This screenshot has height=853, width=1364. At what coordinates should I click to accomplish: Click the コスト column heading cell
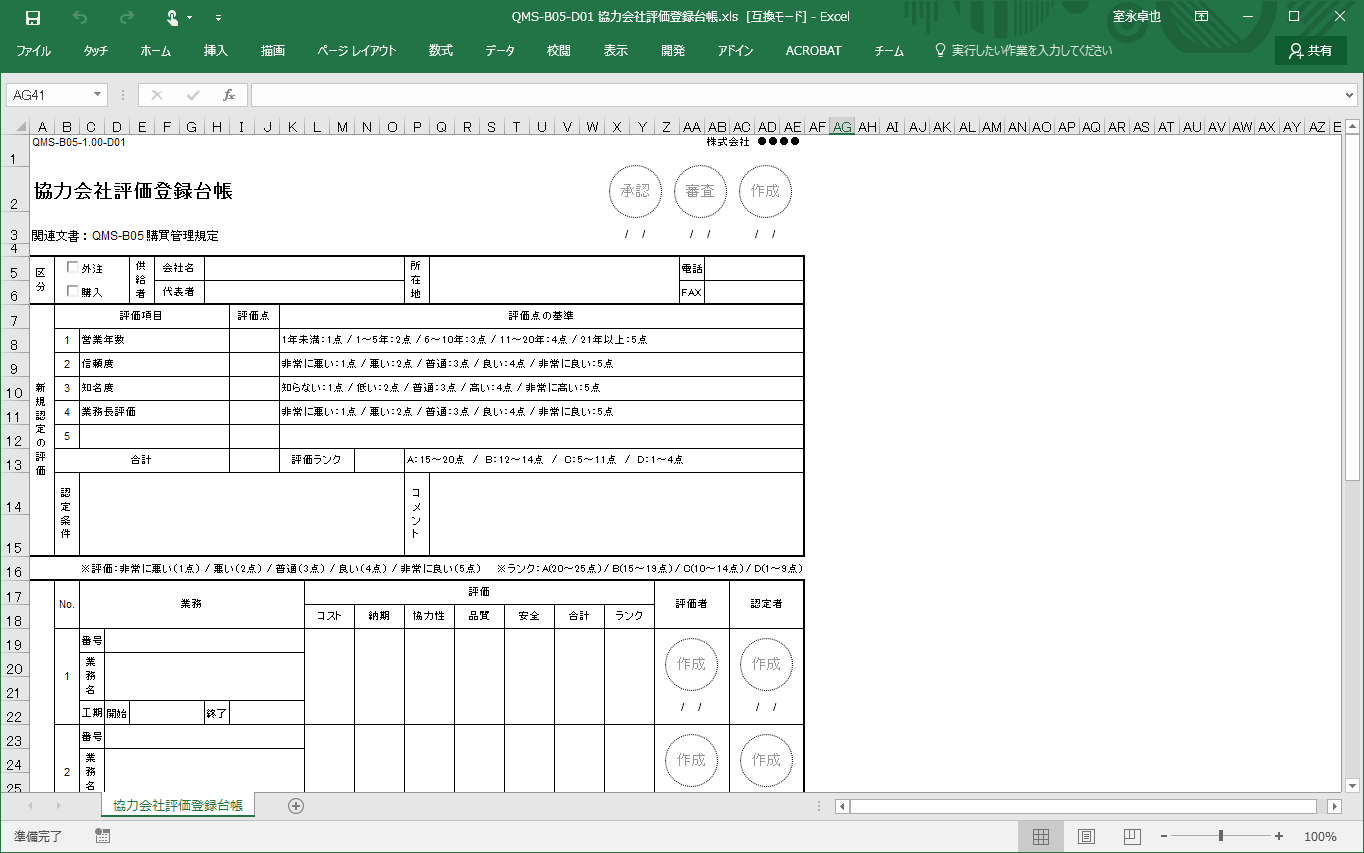[x=329, y=616]
